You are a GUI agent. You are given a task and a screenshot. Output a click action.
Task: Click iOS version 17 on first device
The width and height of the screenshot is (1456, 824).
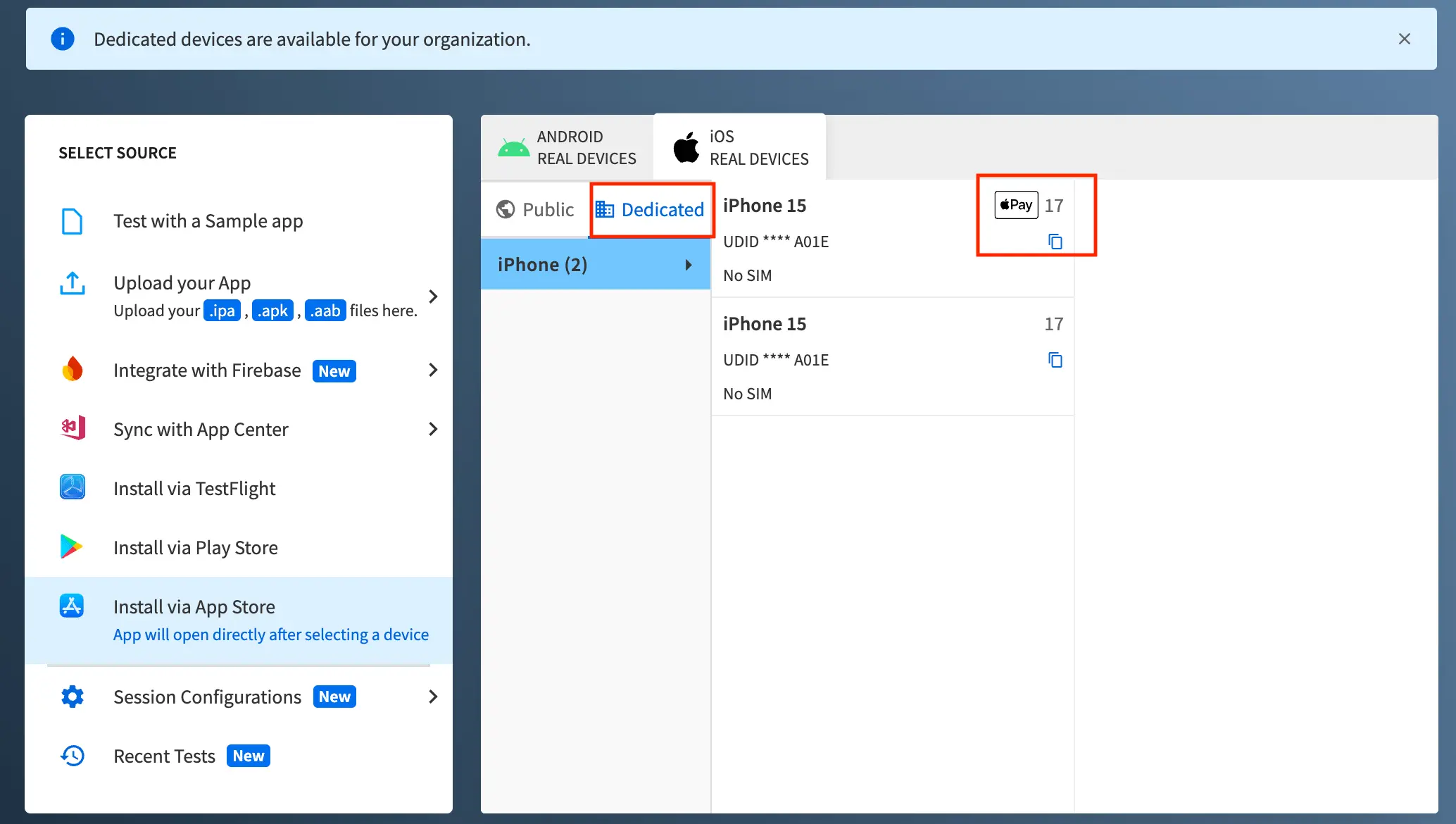pos(1054,206)
